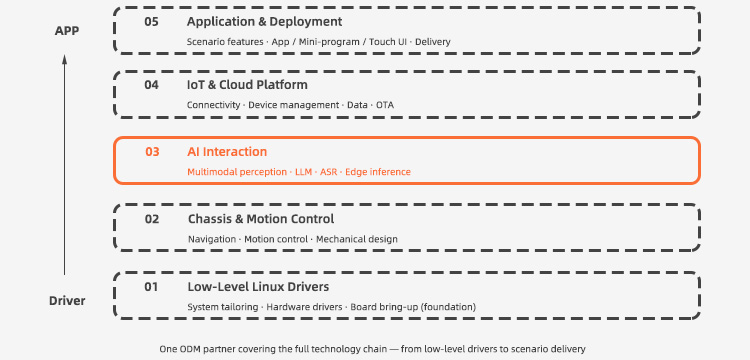Click empty area inside the orange AI Interaction box

[550, 161]
